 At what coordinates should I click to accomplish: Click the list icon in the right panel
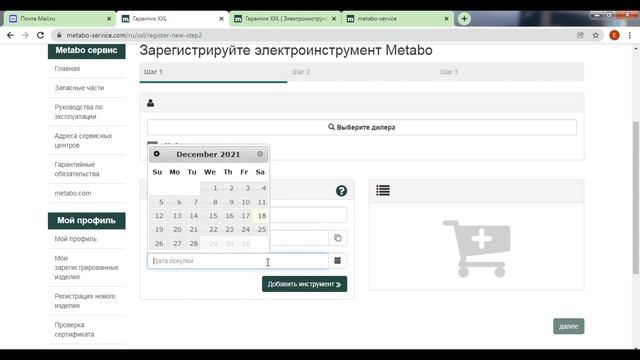click(383, 190)
